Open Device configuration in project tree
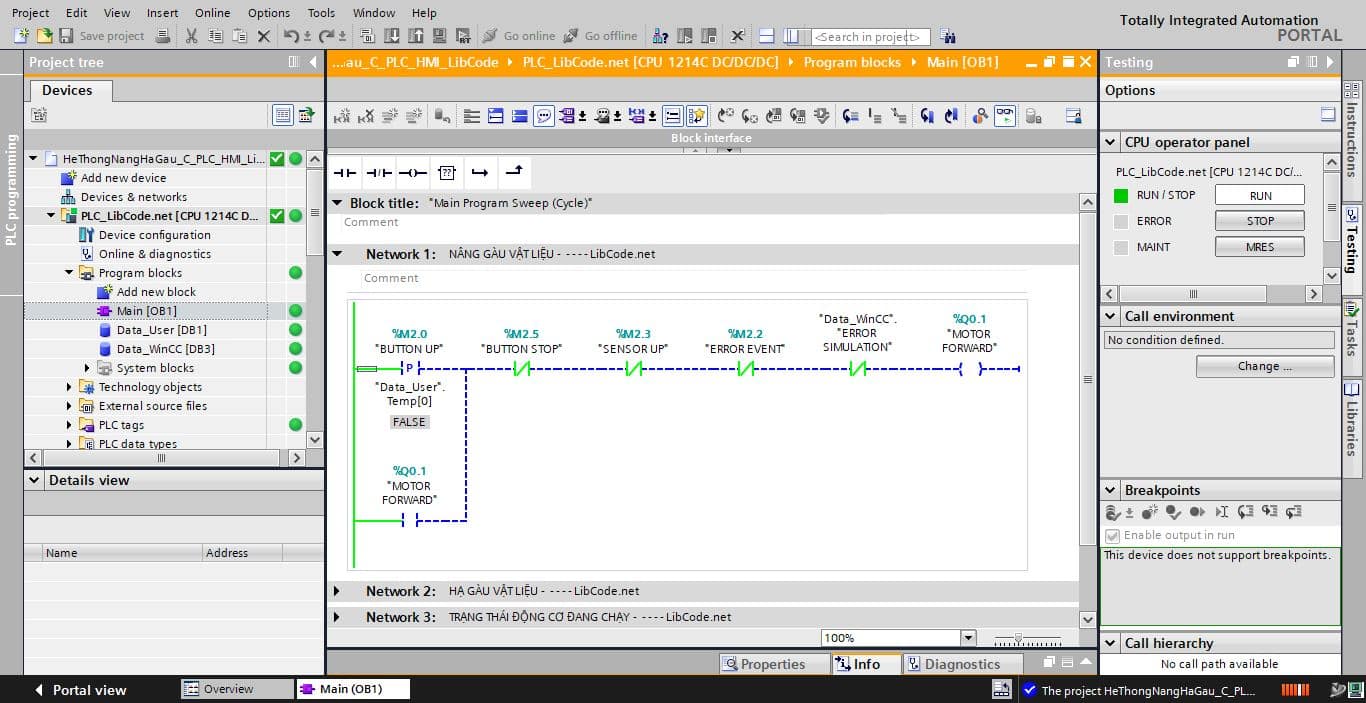Screen dimensions: 1366x703 [x=155, y=235]
